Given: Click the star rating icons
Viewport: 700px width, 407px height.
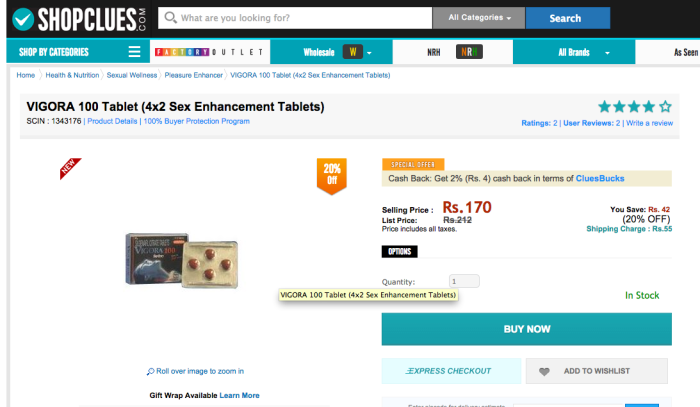Looking at the screenshot, I should pos(634,106).
